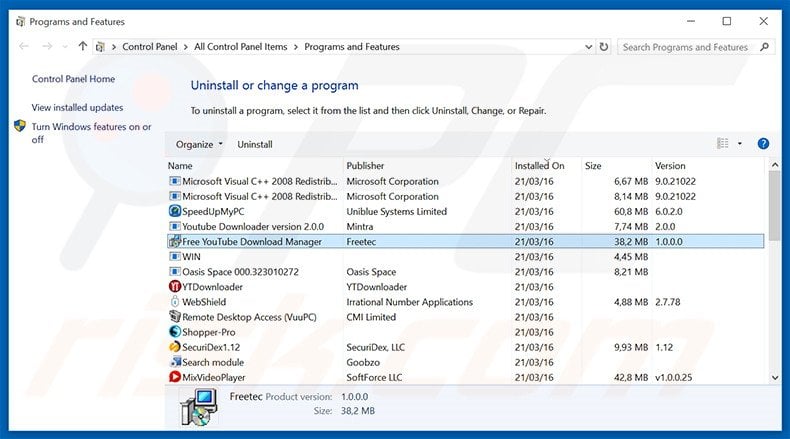Expand the chevron after Control Panel breadcrumb
Image resolution: width=790 pixels, height=439 pixels.
(x=185, y=47)
